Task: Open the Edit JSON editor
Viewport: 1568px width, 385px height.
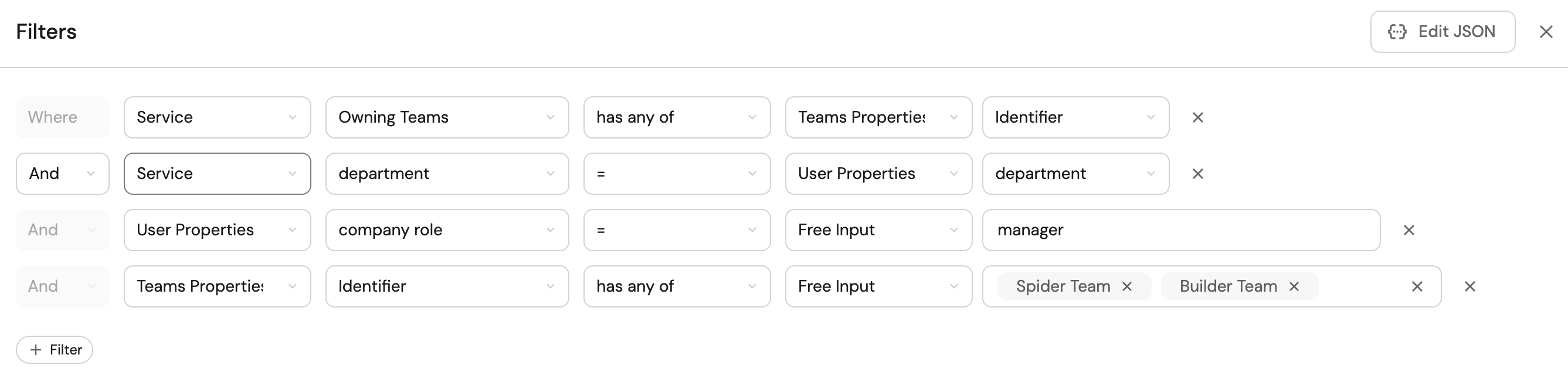Action: pos(1442,32)
